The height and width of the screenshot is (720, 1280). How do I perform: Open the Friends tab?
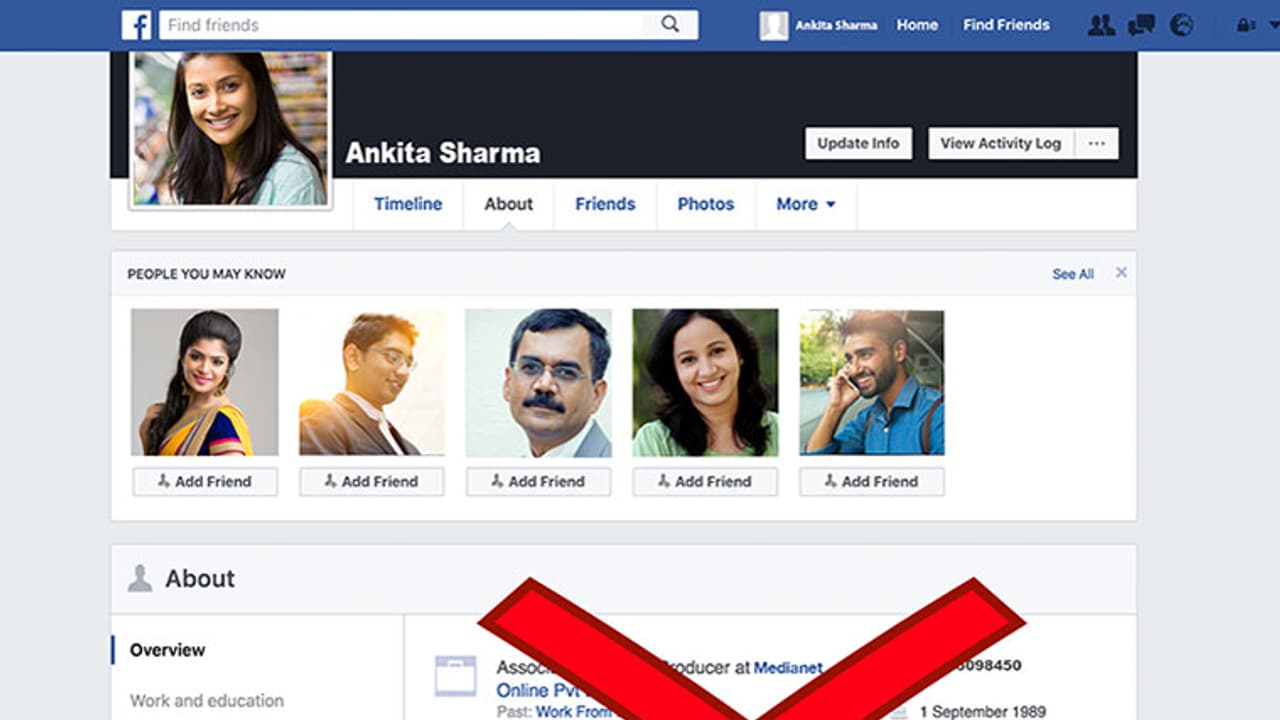605,204
